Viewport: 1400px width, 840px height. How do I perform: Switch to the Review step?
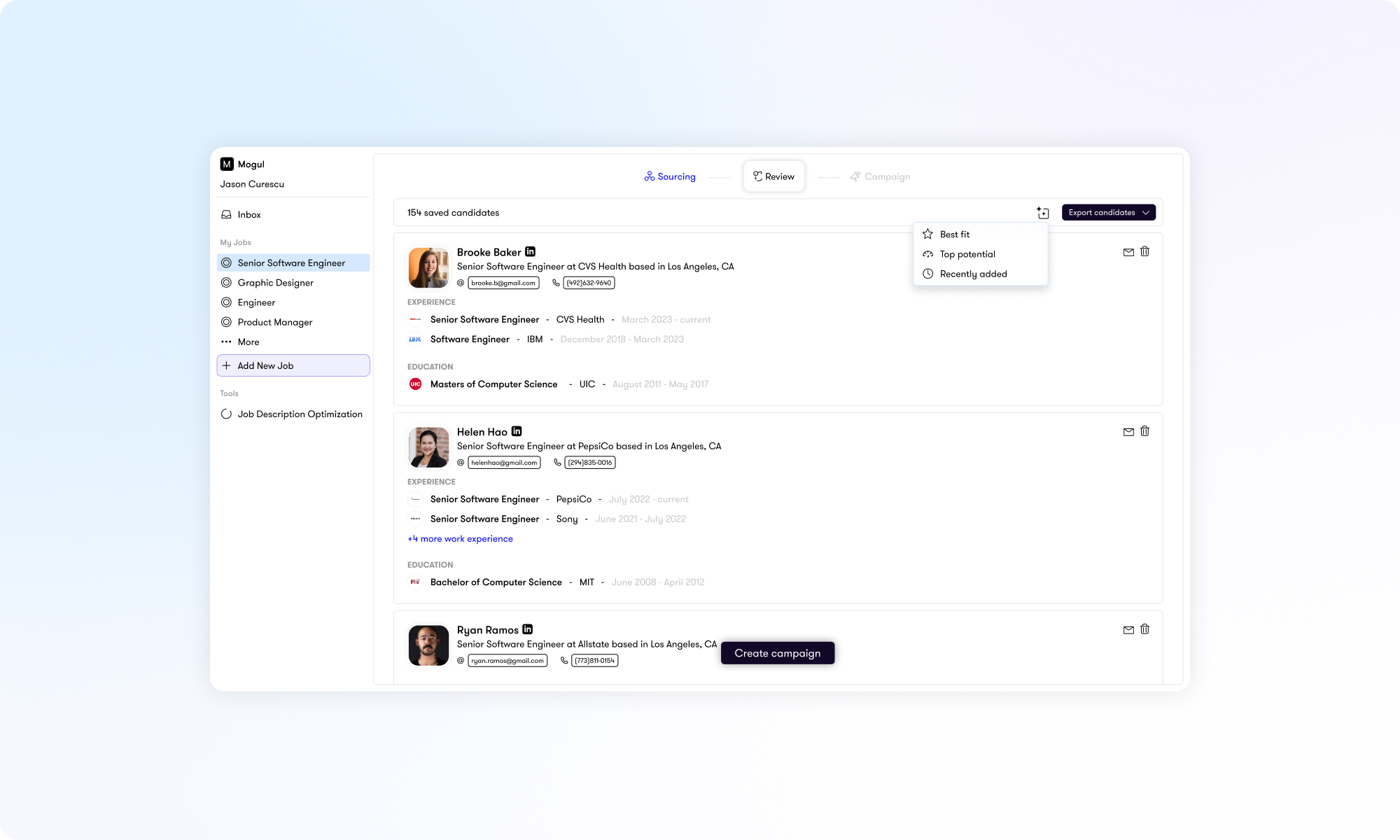coord(773,176)
